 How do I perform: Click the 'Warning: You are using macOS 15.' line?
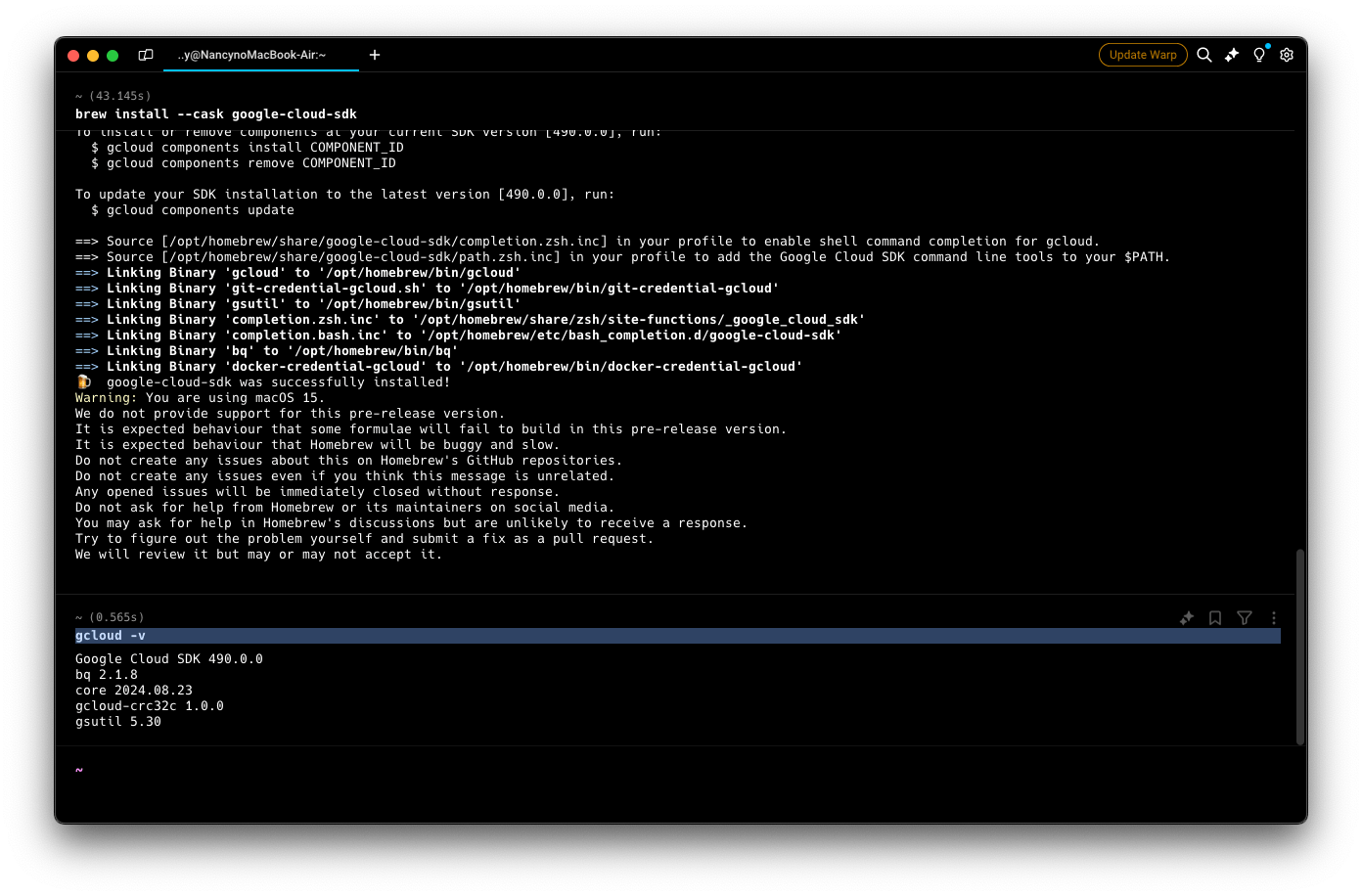coord(200,398)
